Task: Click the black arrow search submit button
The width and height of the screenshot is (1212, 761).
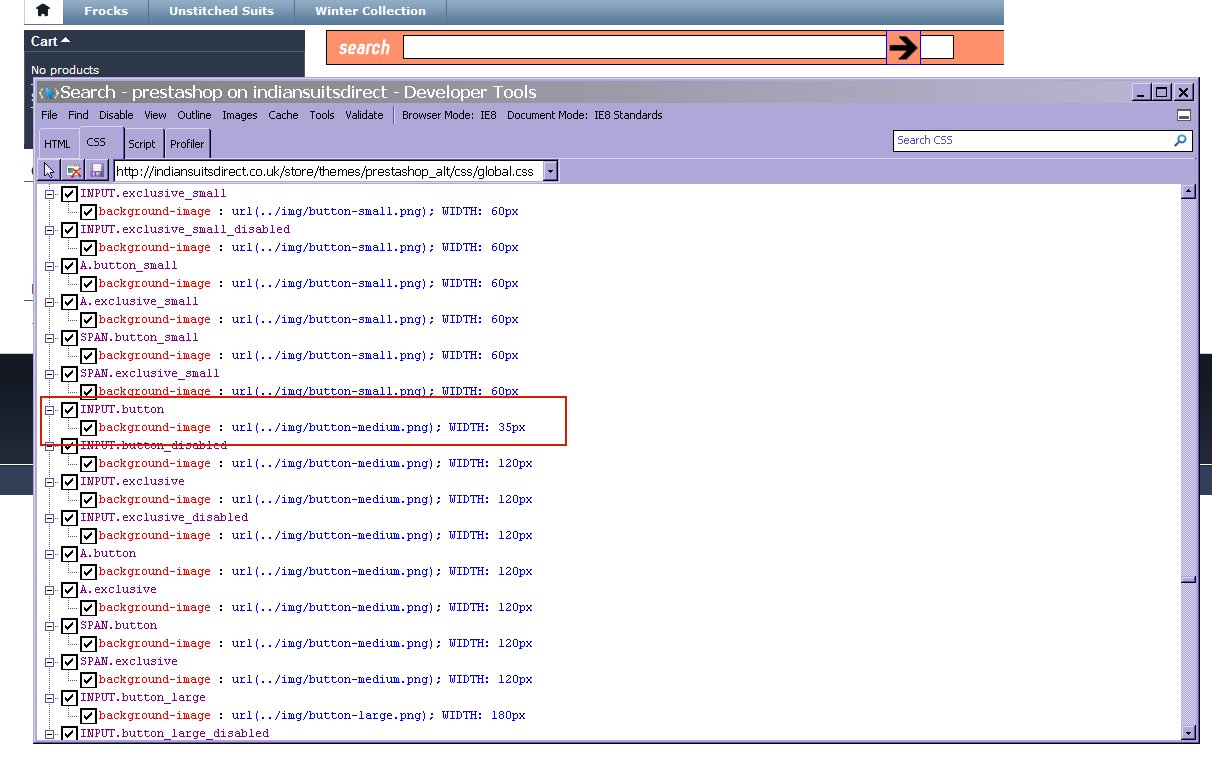Action: (903, 47)
